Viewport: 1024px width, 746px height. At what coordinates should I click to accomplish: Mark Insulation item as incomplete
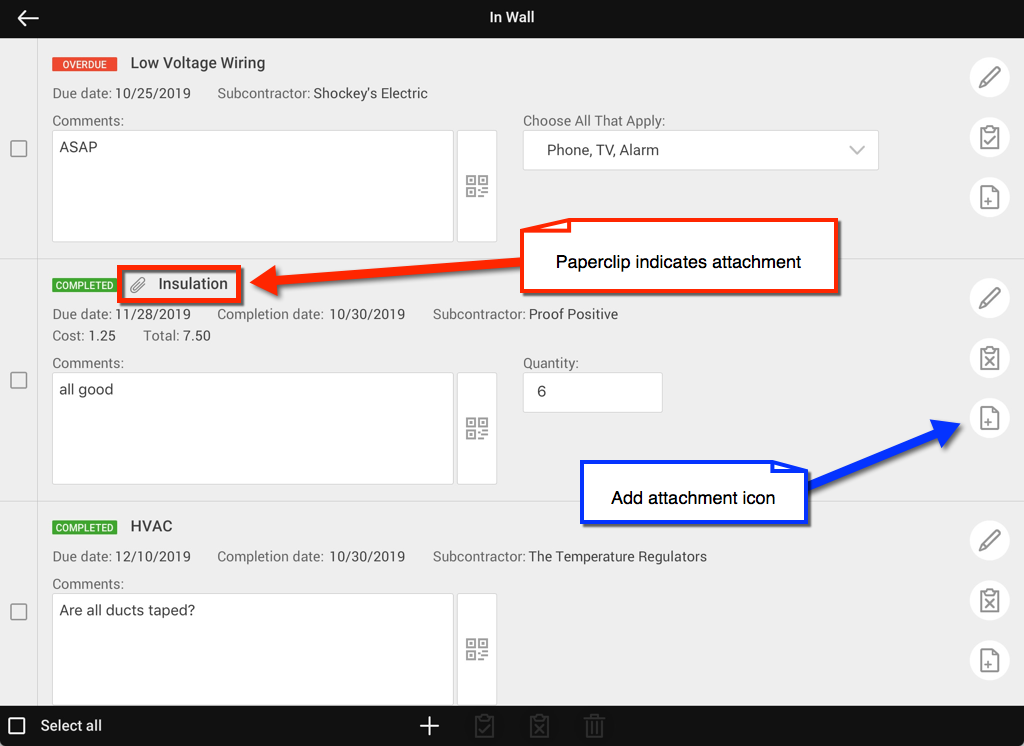tap(989, 358)
